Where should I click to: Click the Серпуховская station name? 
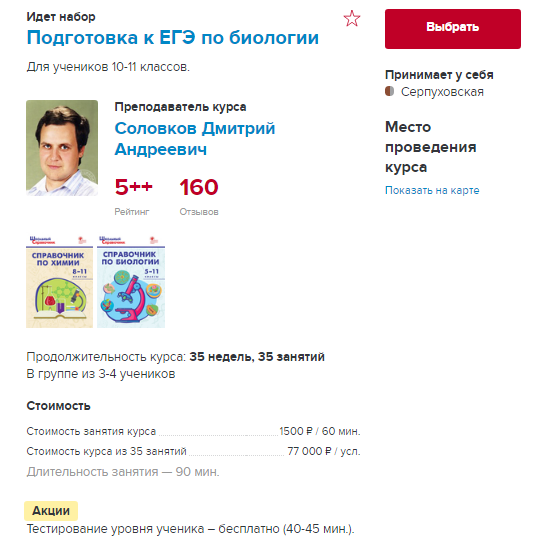pos(442,92)
